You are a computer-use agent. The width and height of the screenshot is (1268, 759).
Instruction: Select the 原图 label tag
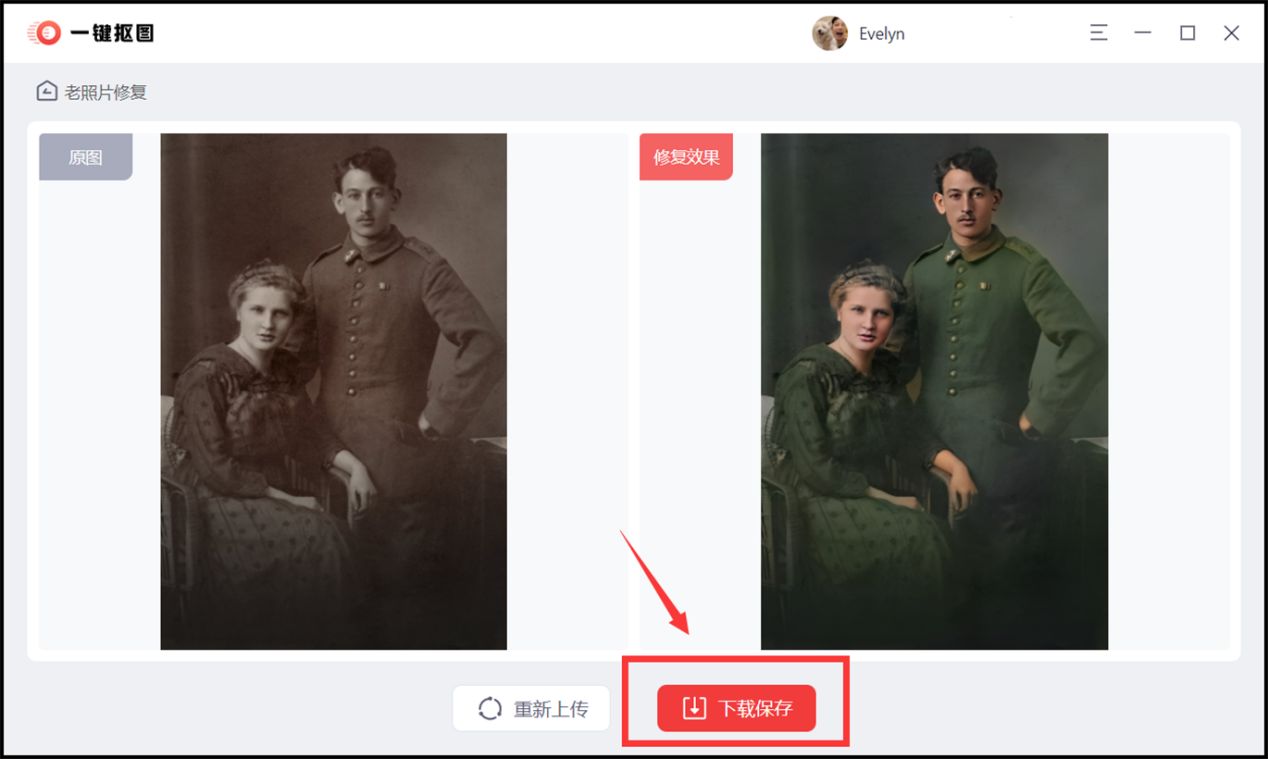coord(85,157)
